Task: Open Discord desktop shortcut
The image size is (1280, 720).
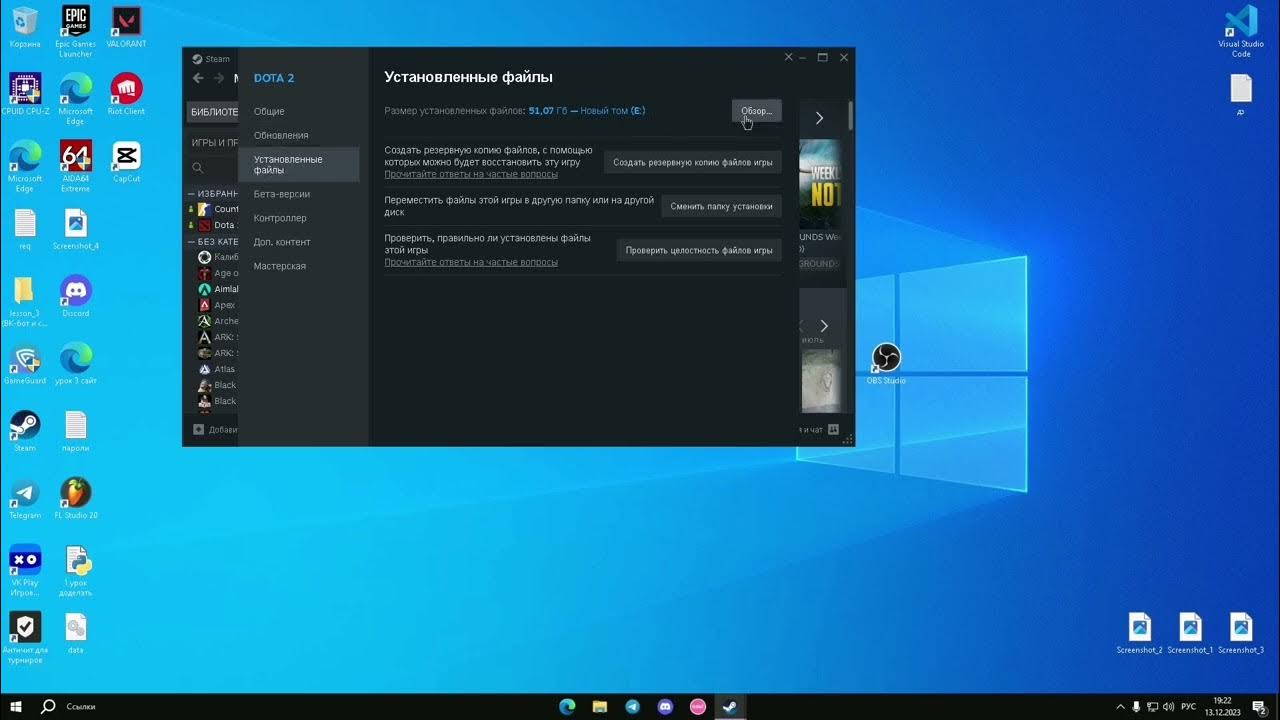Action: 75,296
